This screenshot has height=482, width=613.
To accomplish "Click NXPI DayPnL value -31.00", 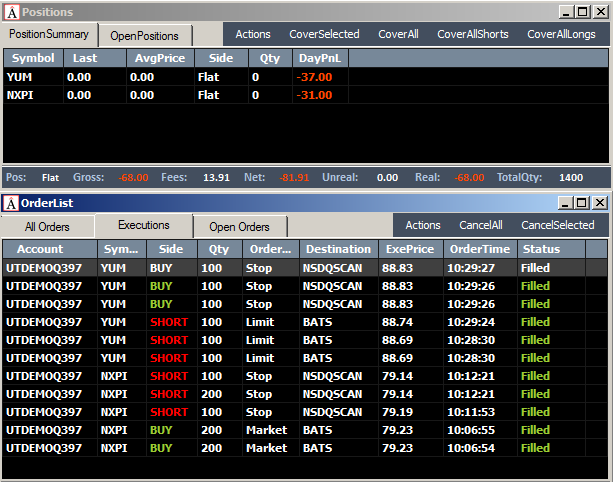I will 314,95.
